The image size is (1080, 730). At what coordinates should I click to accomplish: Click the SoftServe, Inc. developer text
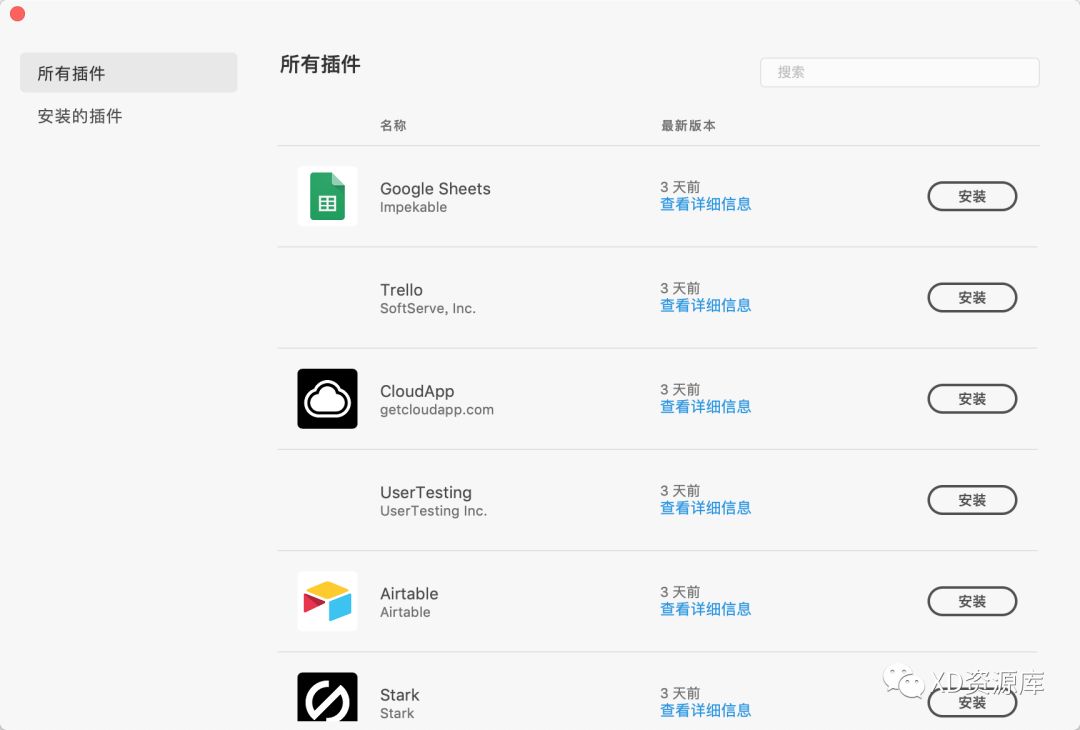[x=428, y=309]
